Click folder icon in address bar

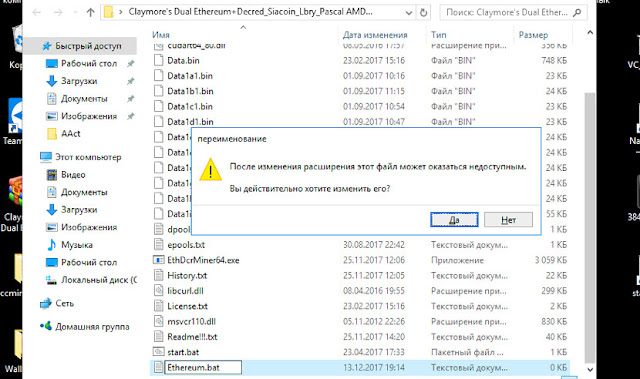(109, 12)
